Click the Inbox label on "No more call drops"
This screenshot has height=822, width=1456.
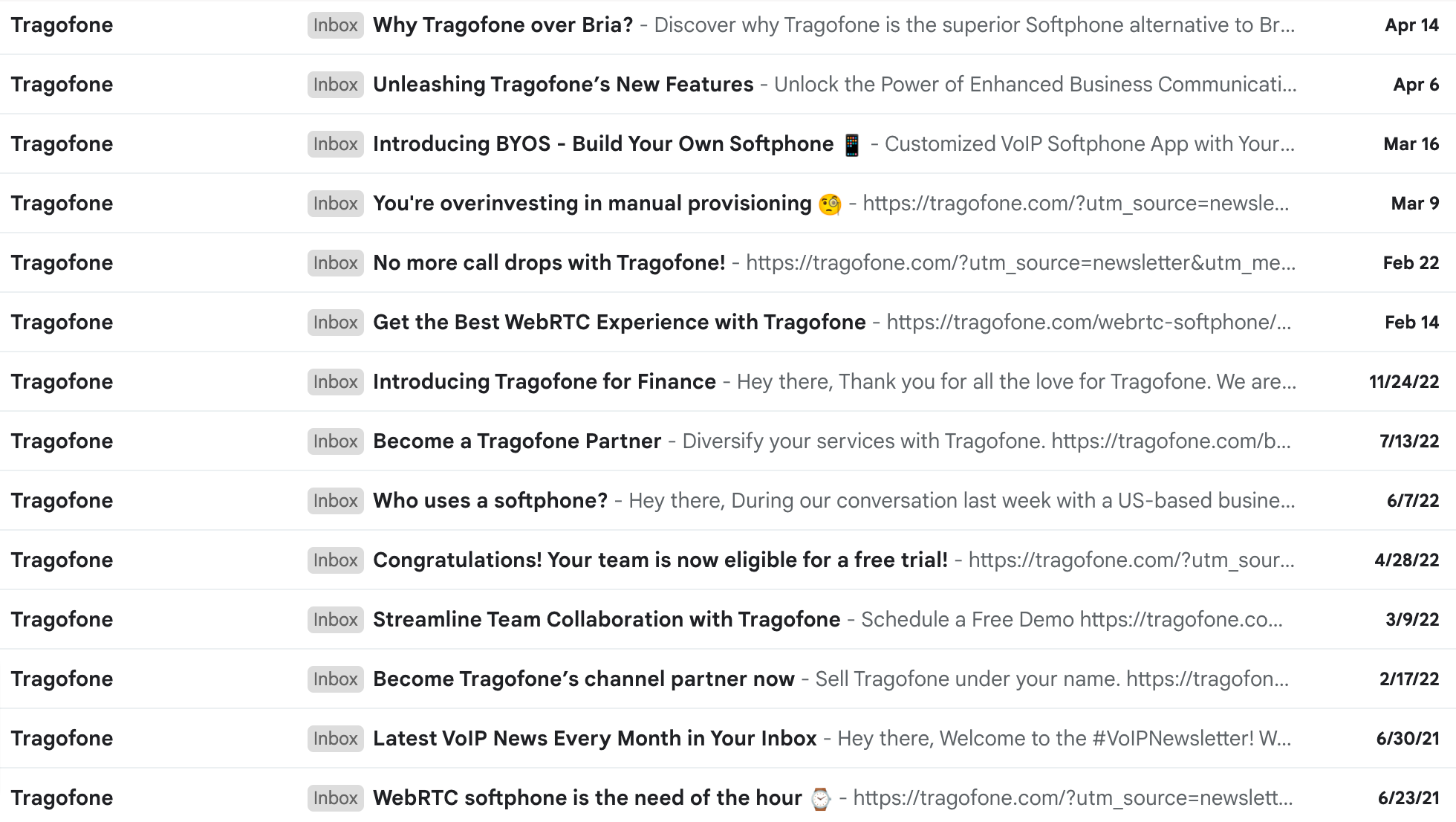pos(334,262)
